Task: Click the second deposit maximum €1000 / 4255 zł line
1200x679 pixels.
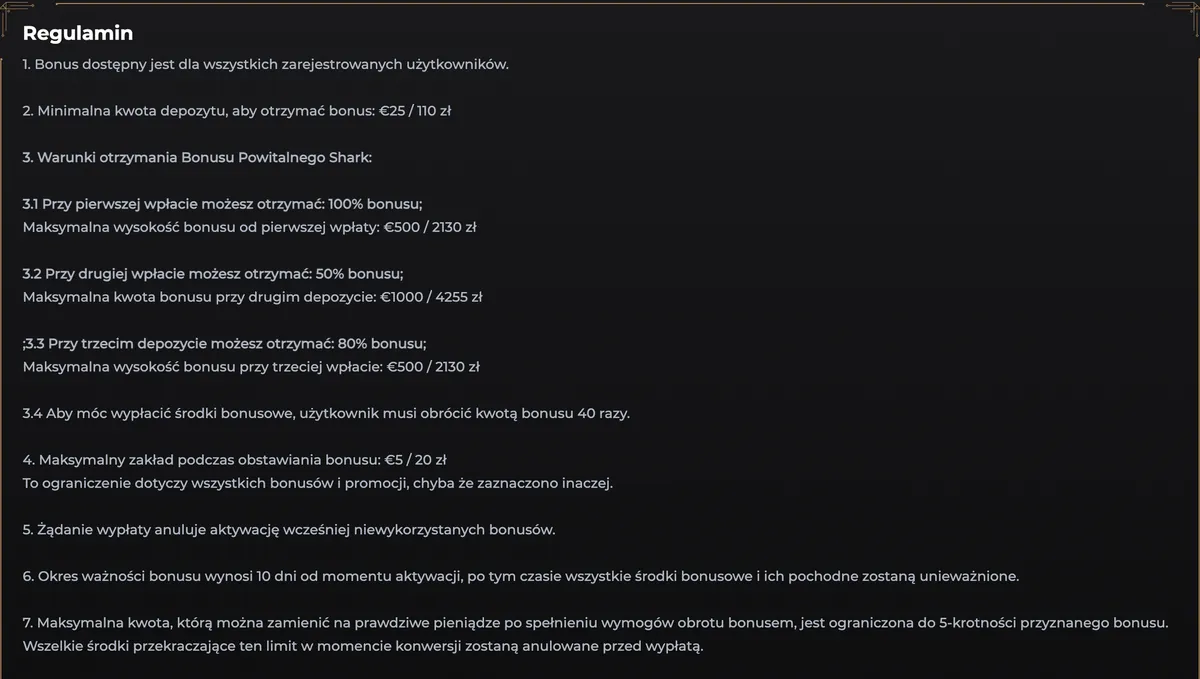Action: [252, 297]
